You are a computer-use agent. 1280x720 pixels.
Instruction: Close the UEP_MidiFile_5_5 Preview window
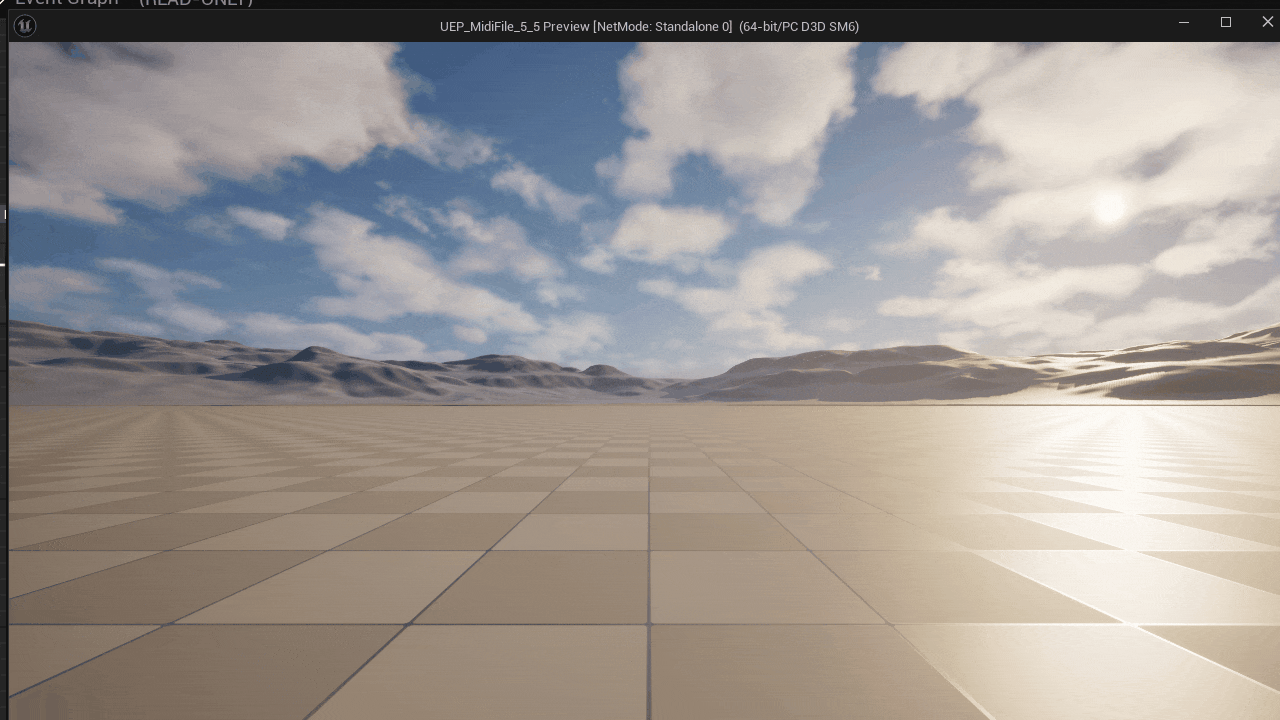(x=1267, y=22)
